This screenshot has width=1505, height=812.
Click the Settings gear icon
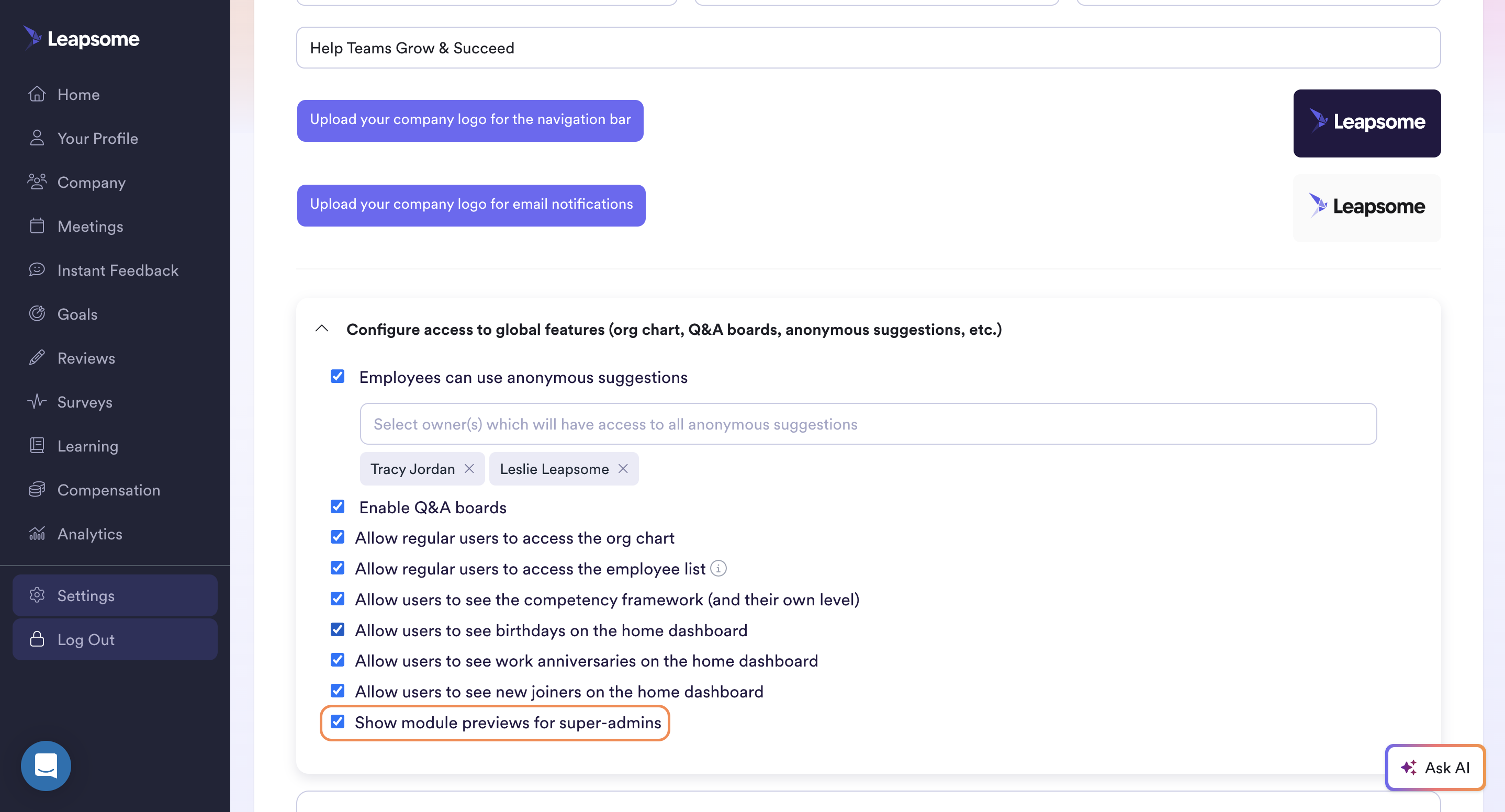click(x=37, y=595)
